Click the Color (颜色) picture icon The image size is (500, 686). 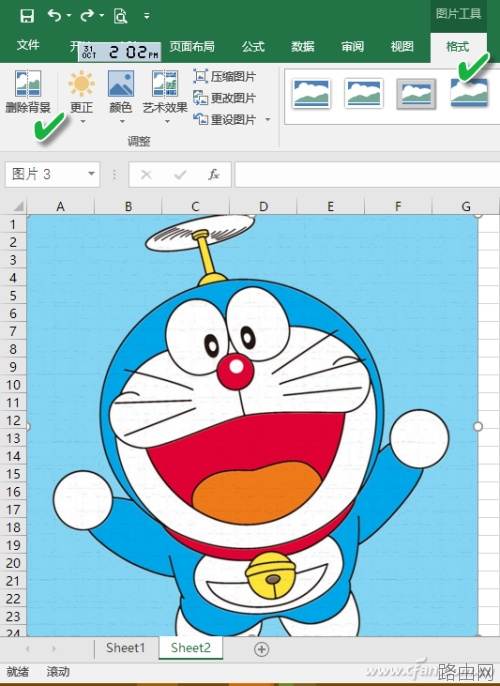click(121, 83)
